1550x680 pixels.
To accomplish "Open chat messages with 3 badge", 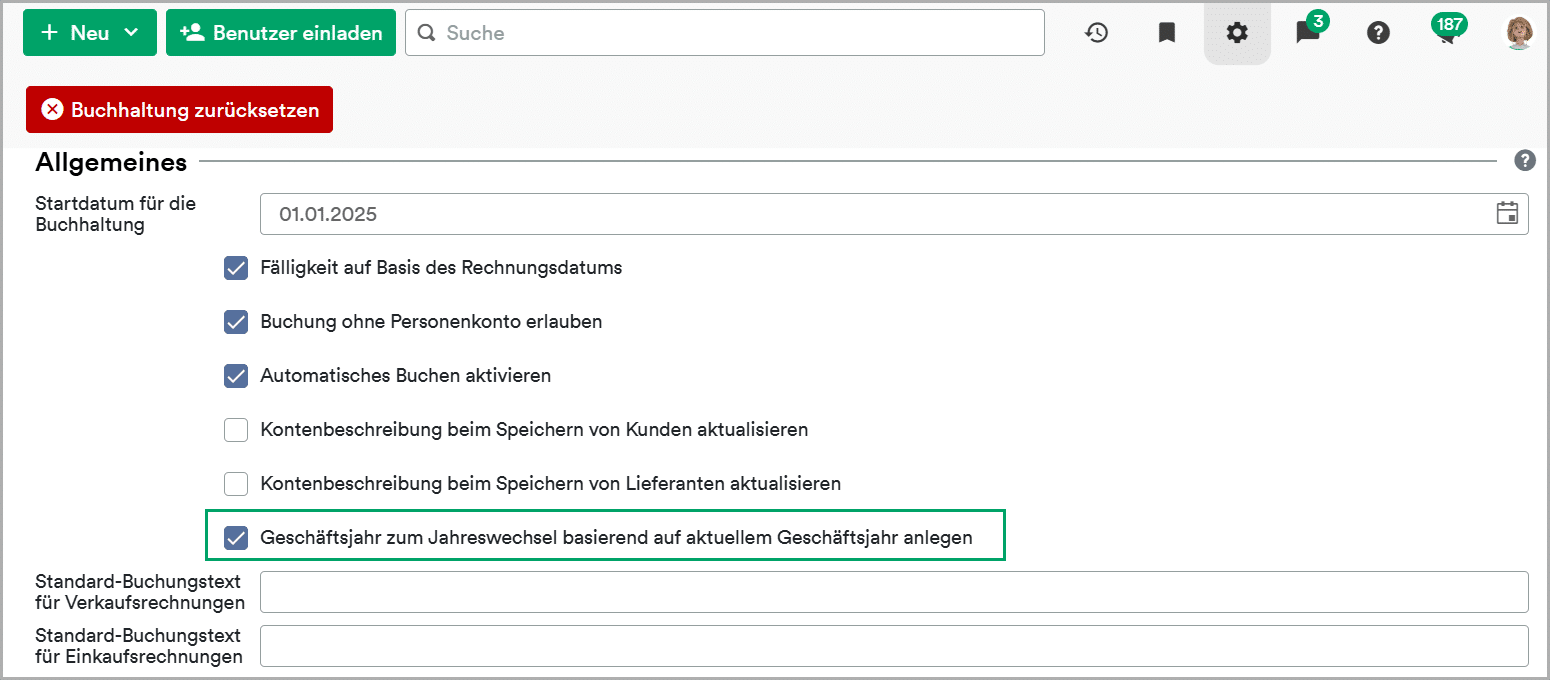I will click(x=1307, y=33).
